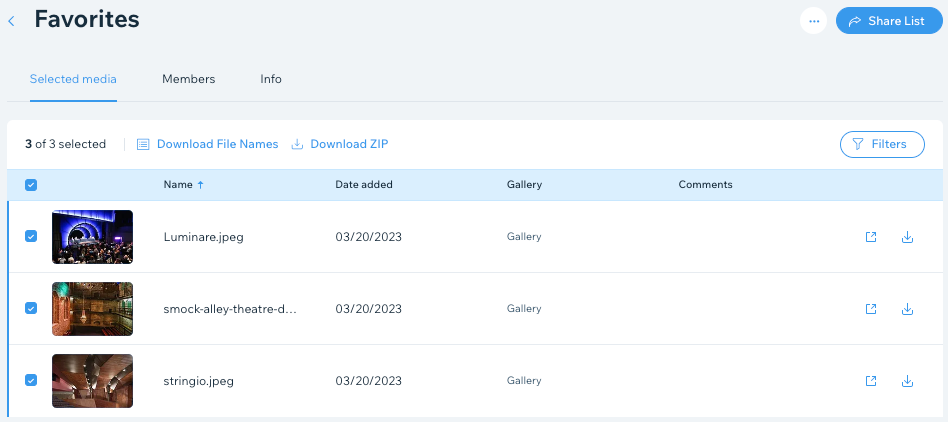
Task: Deselect the stringio.jpeg row checkbox
Action: coord(31,380)
